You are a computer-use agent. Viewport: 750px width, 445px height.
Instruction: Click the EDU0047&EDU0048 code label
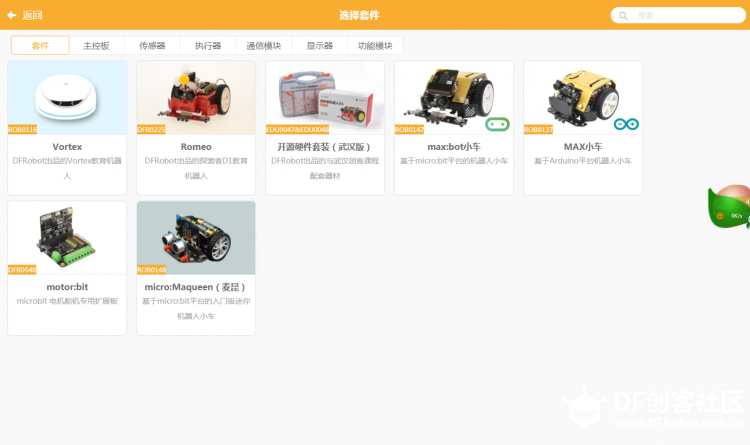tap(298, 130)
